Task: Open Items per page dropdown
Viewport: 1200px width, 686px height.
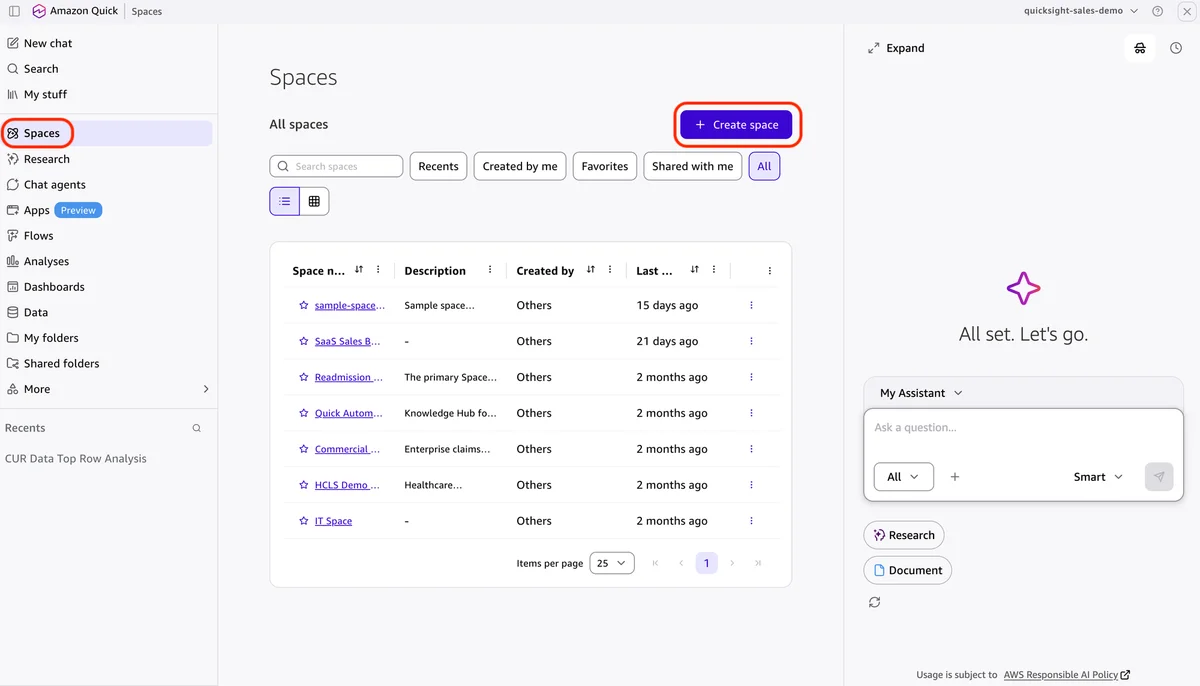Action: pos(612,563)
